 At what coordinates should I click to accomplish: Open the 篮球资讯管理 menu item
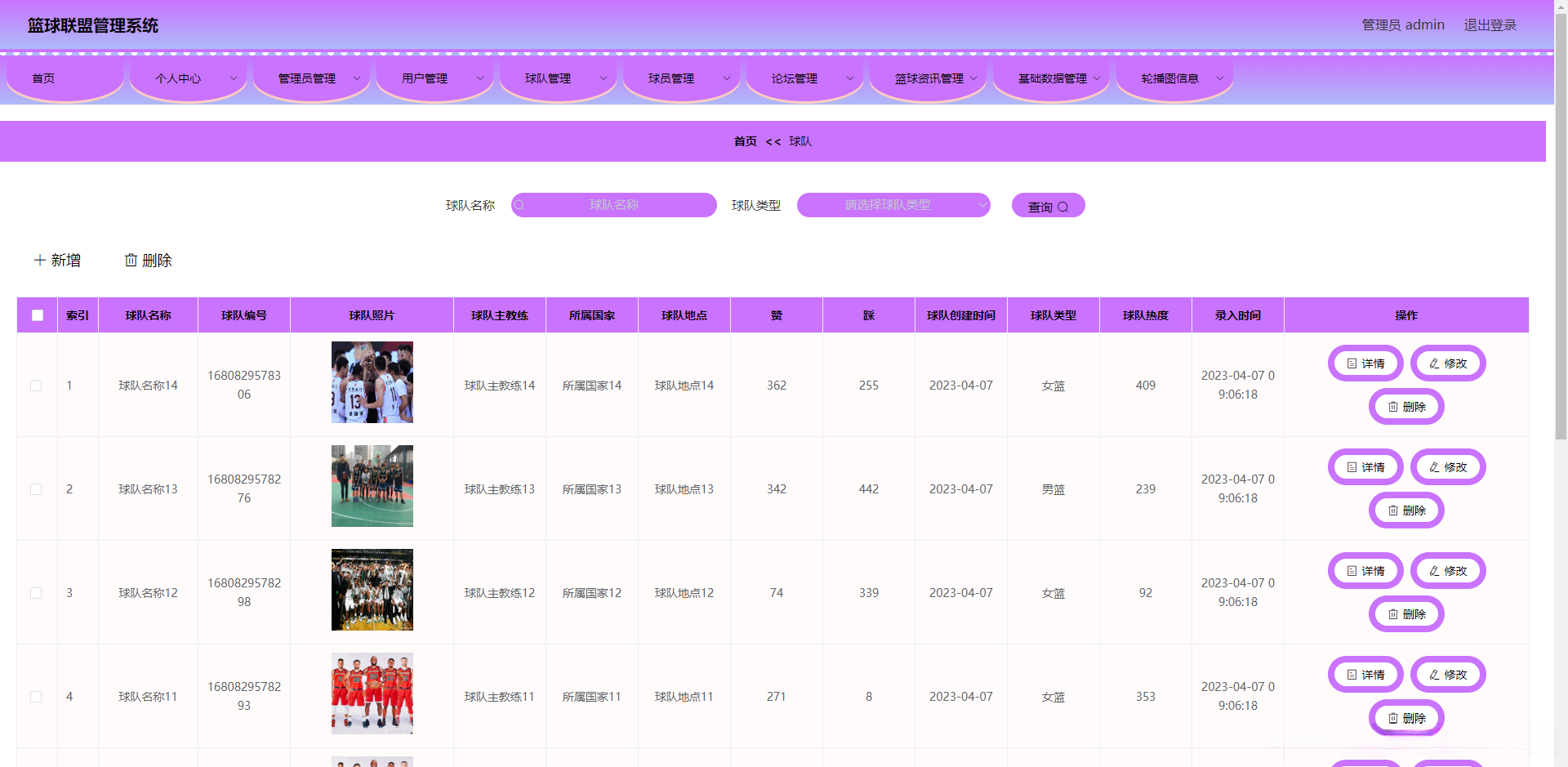point(928,78)
